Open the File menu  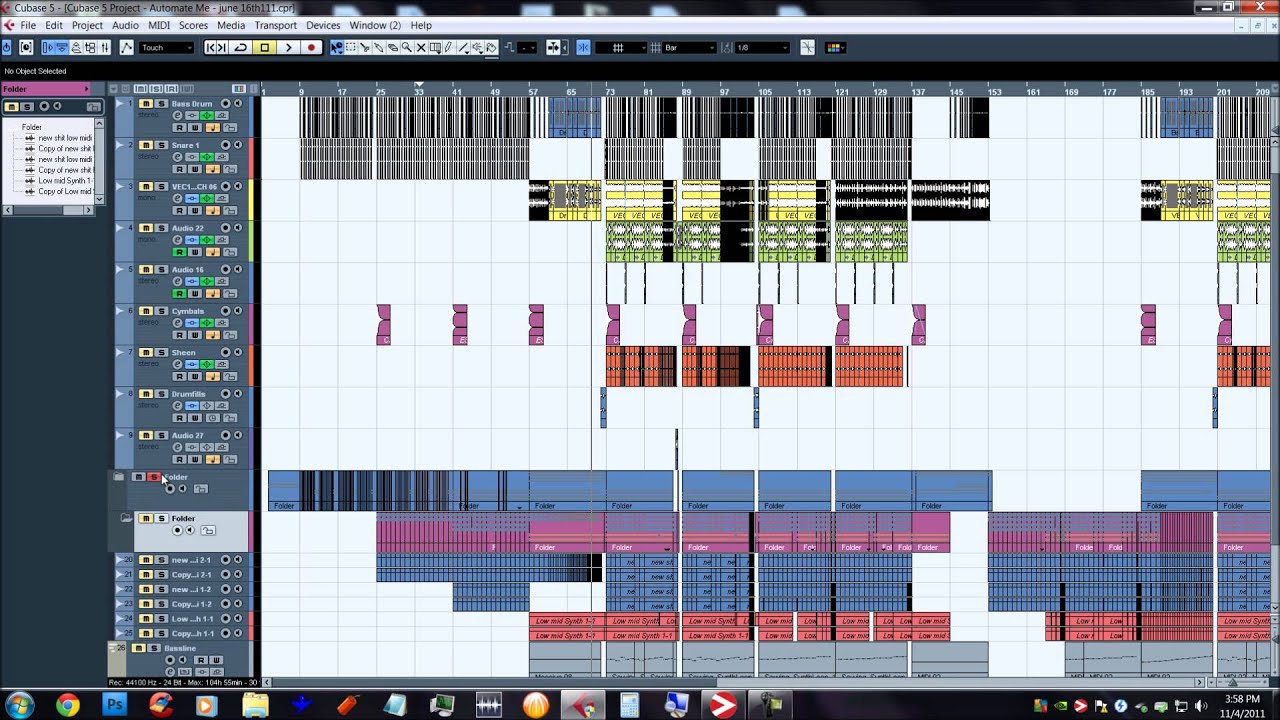(x=28, y=25)
